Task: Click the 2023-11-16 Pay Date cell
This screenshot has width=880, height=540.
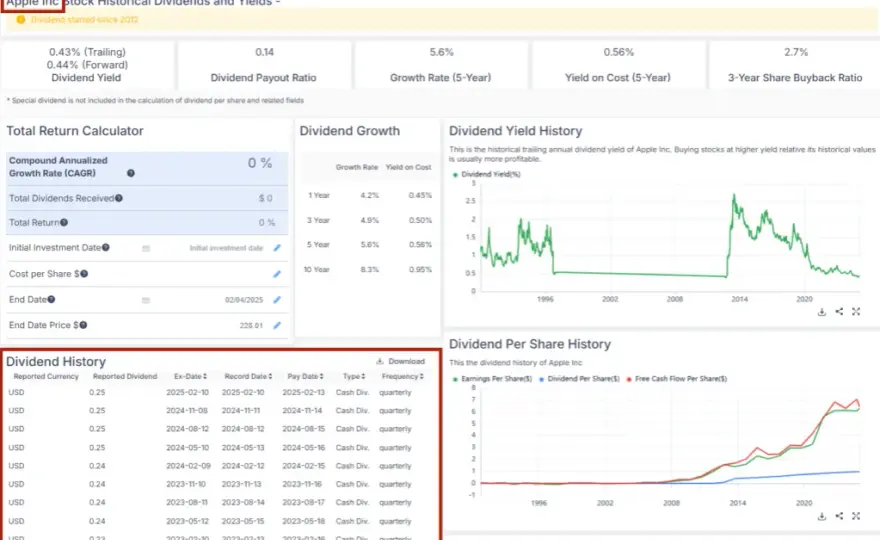Action: (x=302, y=484)
